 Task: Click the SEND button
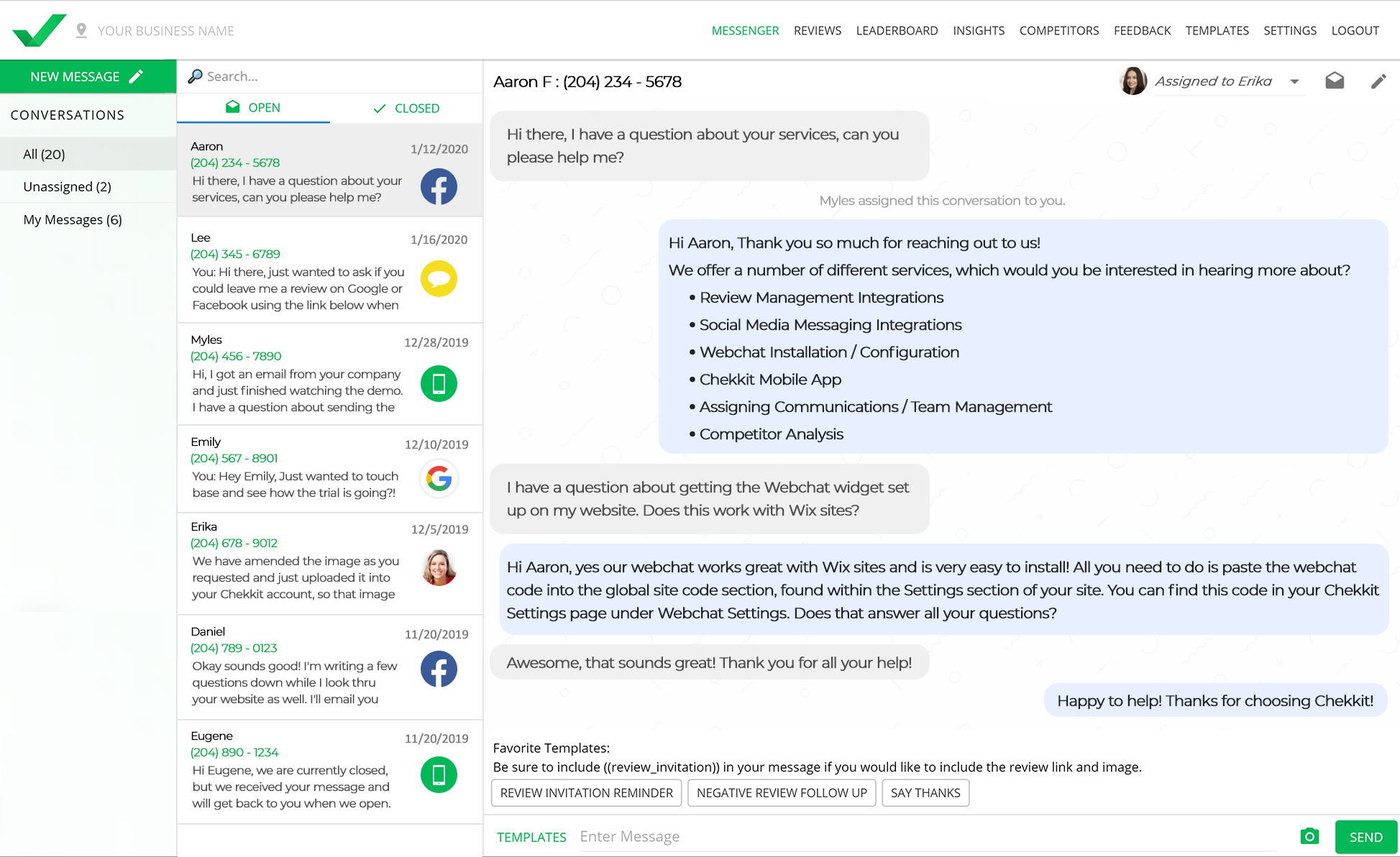point(1365,836)
